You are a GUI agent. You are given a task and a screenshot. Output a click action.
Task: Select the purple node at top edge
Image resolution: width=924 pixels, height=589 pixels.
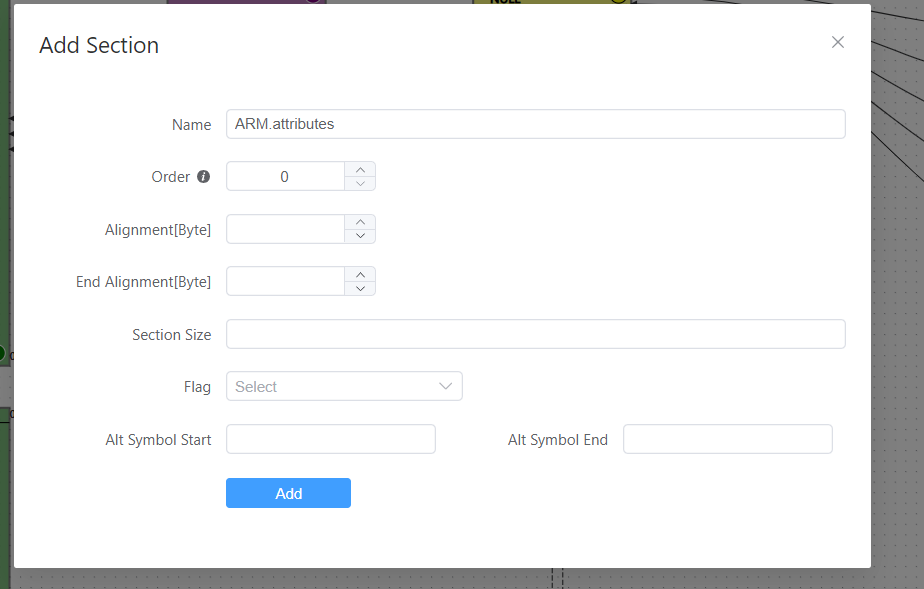click(x=245, y=2)
